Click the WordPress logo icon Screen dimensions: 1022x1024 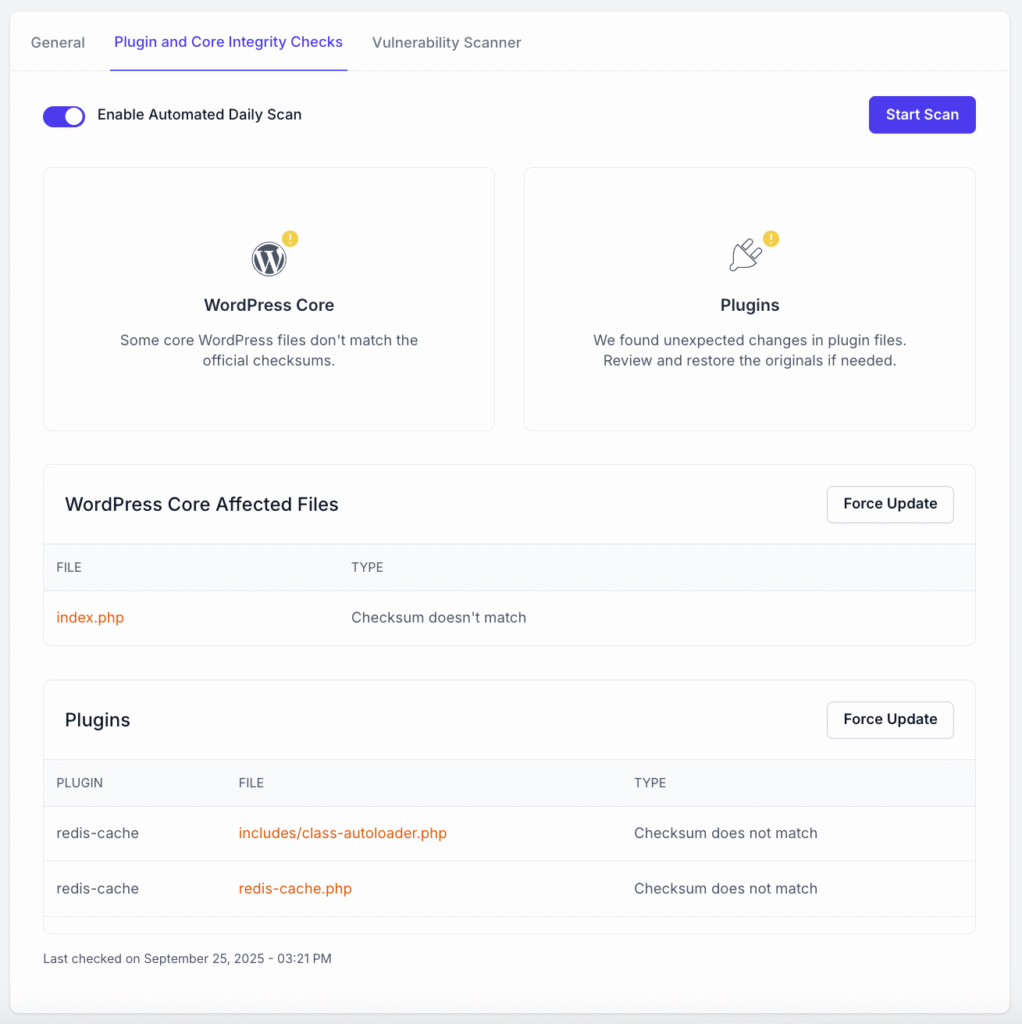(x=268, y=259)
